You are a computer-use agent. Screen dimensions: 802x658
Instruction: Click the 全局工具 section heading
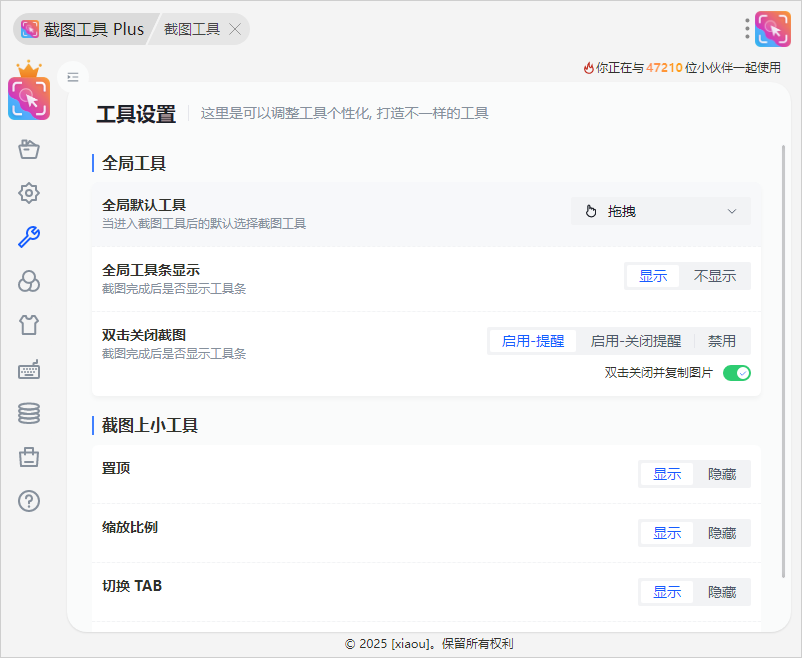pos(133,163)
